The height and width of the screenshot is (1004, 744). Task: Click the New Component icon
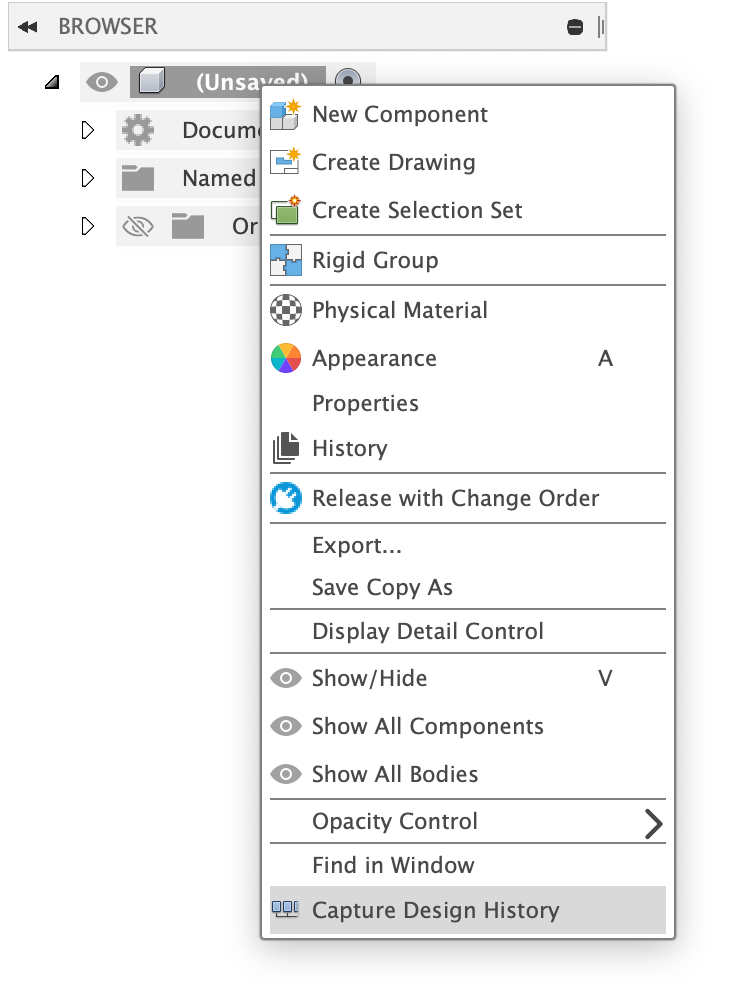(x=286, y=114)
